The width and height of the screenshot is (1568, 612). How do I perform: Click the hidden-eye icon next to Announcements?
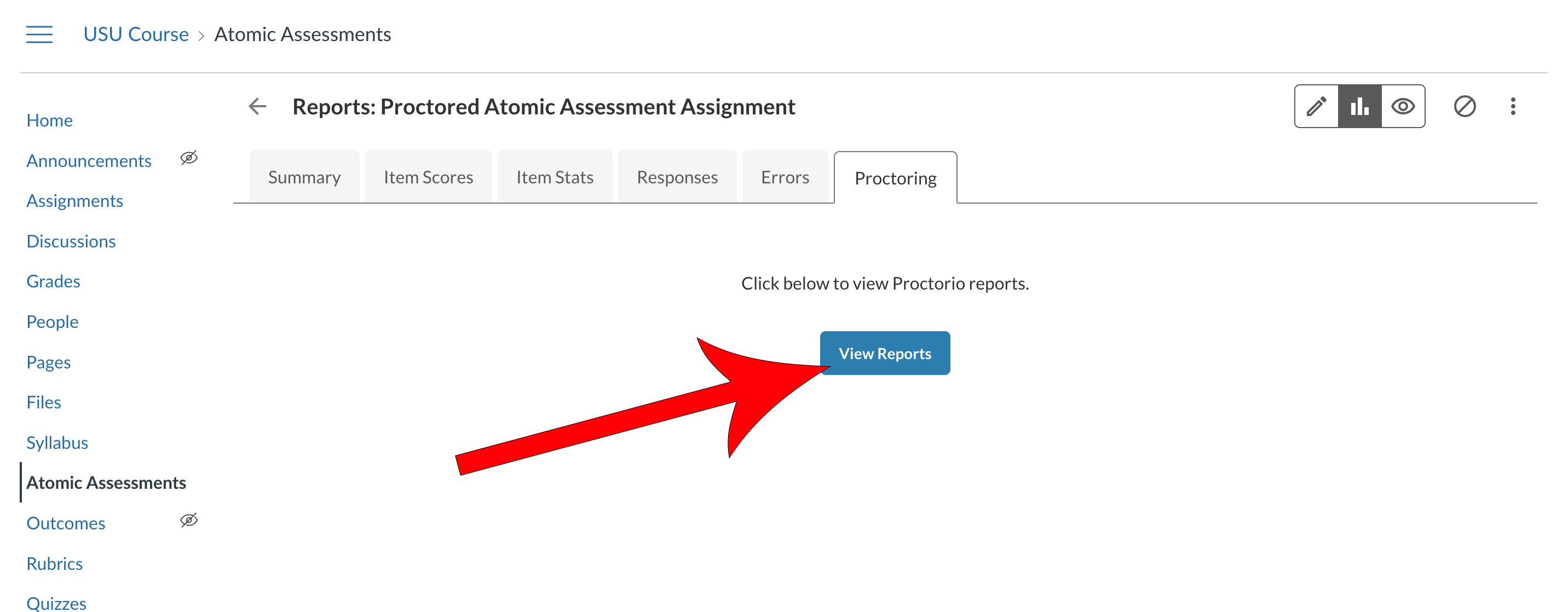pyautogui.click(x=188, y=158)
